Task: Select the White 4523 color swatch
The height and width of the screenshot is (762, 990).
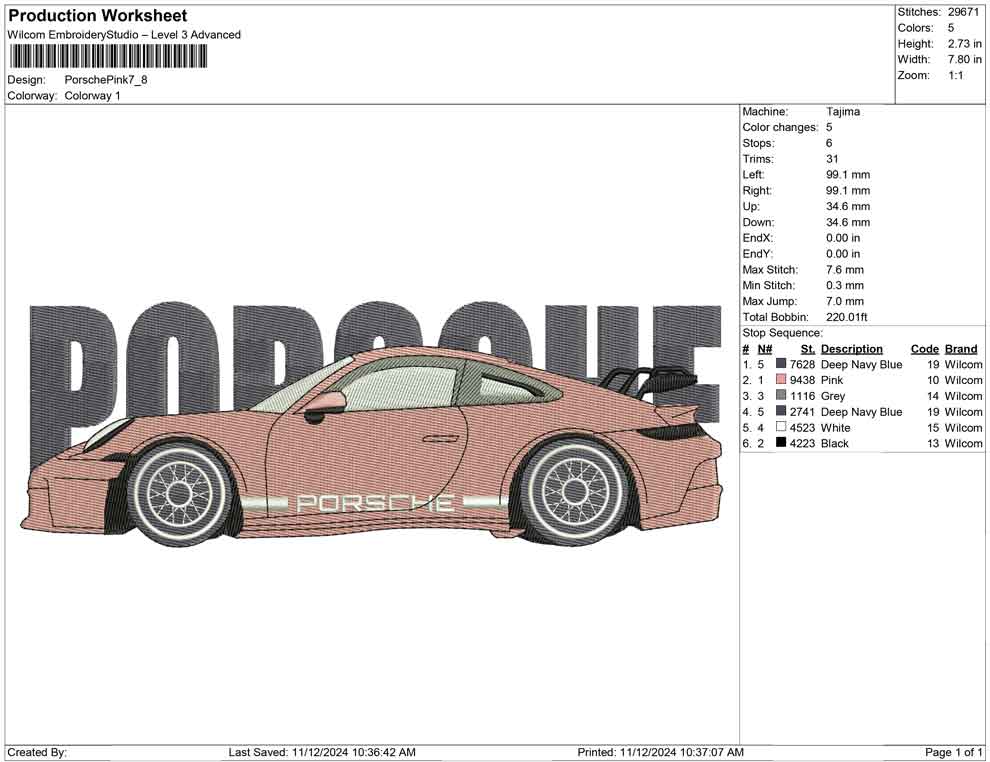Action: (782, 427)
